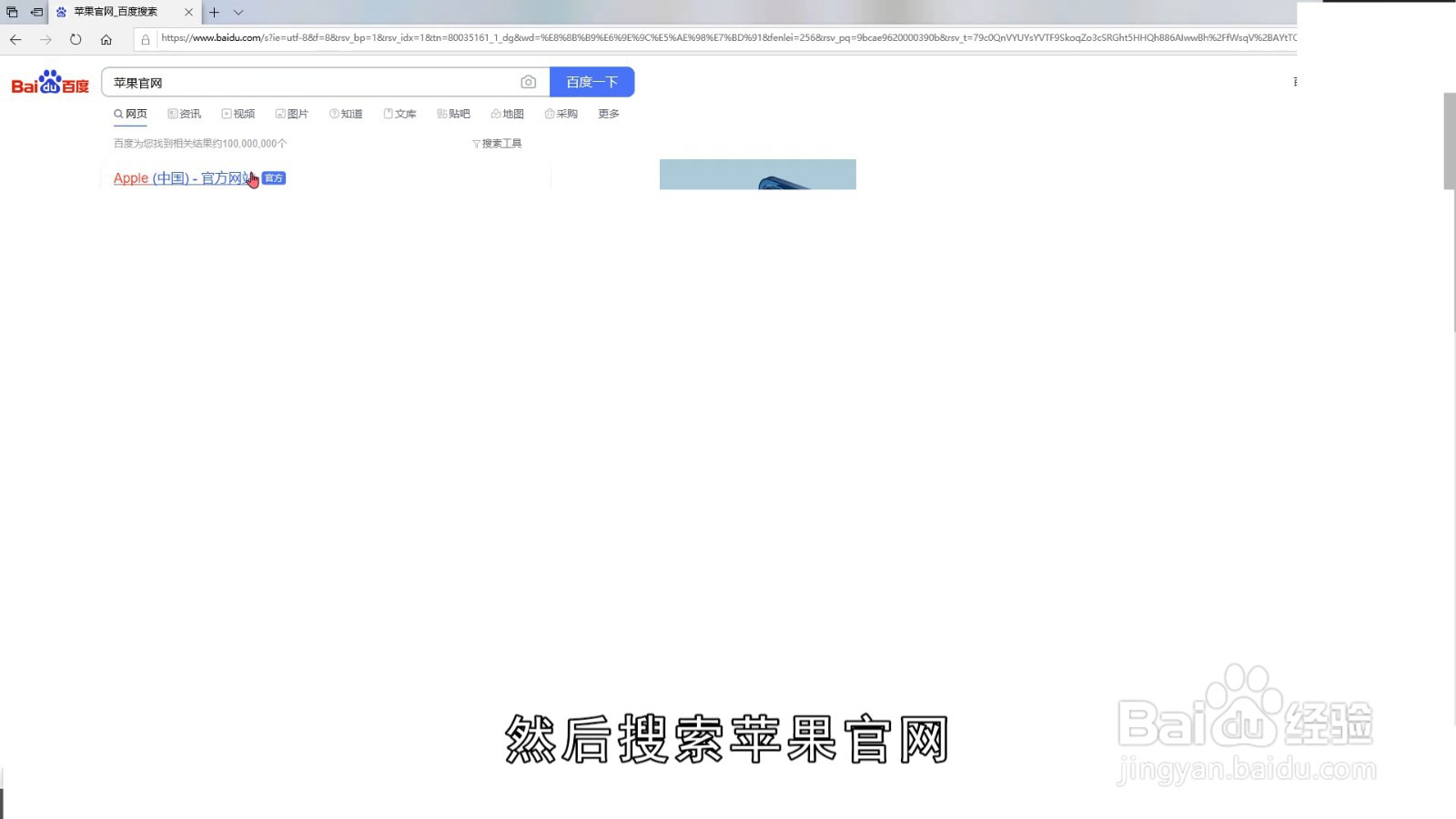
Task: Click the forward navigation arrow
Action: coord(45,39)
